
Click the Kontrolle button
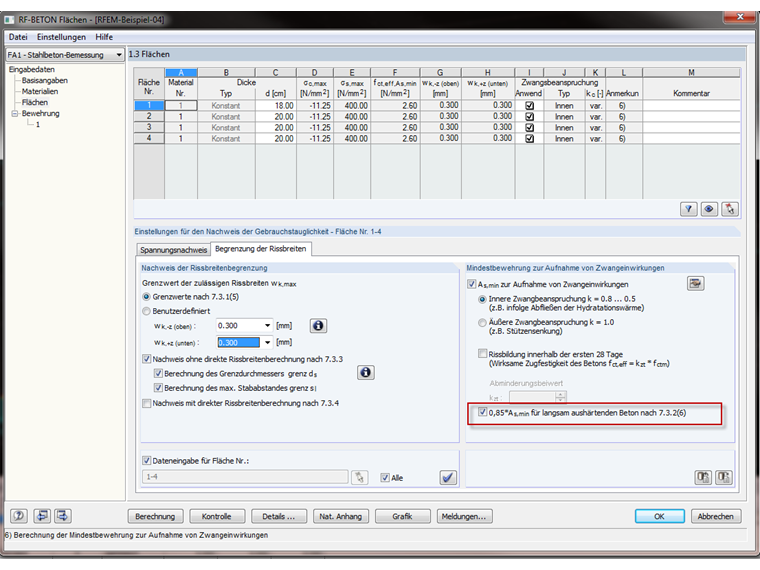[x=217, y=516]
